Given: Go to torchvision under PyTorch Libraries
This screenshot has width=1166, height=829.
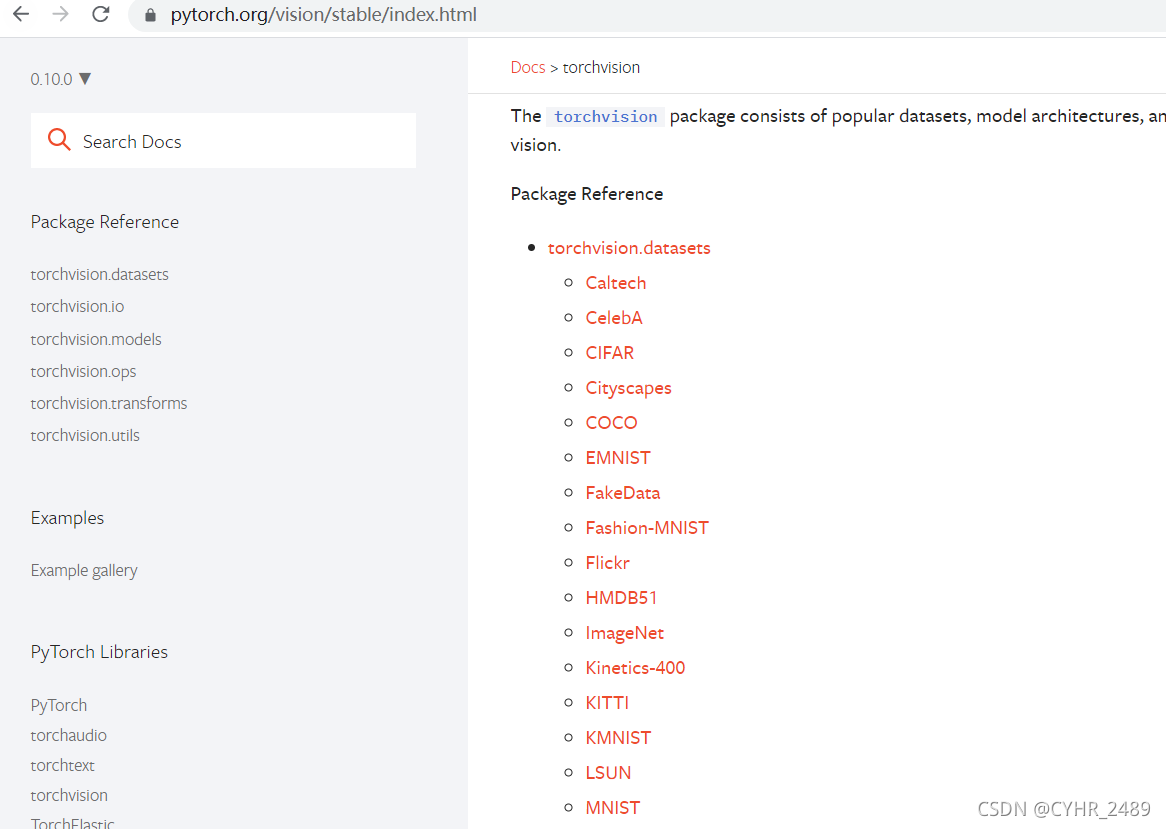Looking at the screenshot, I should [69, 796].
